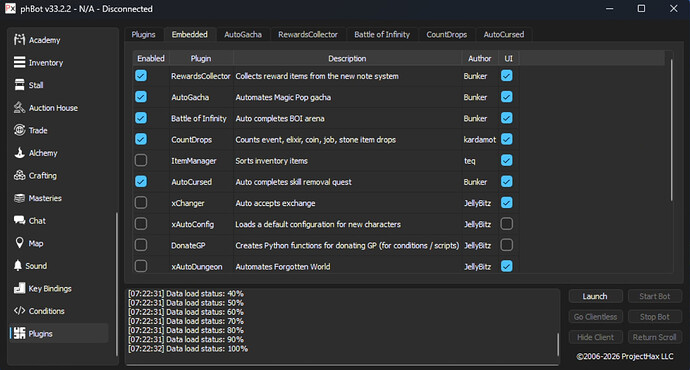690x370 pixels.
Task: Open the AutoCursed tab
Action: 504,34
